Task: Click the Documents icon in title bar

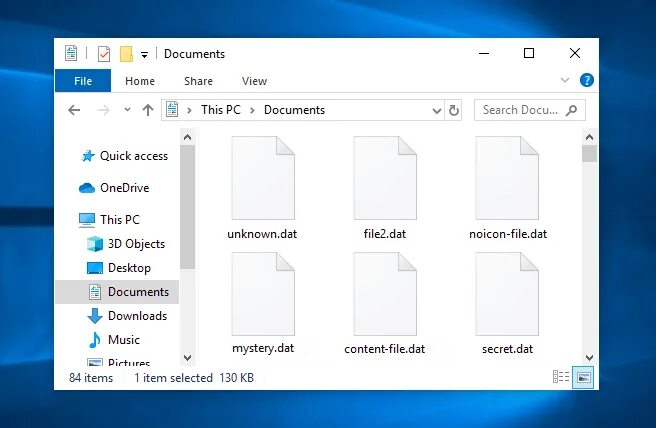Action: pos(71,54)
